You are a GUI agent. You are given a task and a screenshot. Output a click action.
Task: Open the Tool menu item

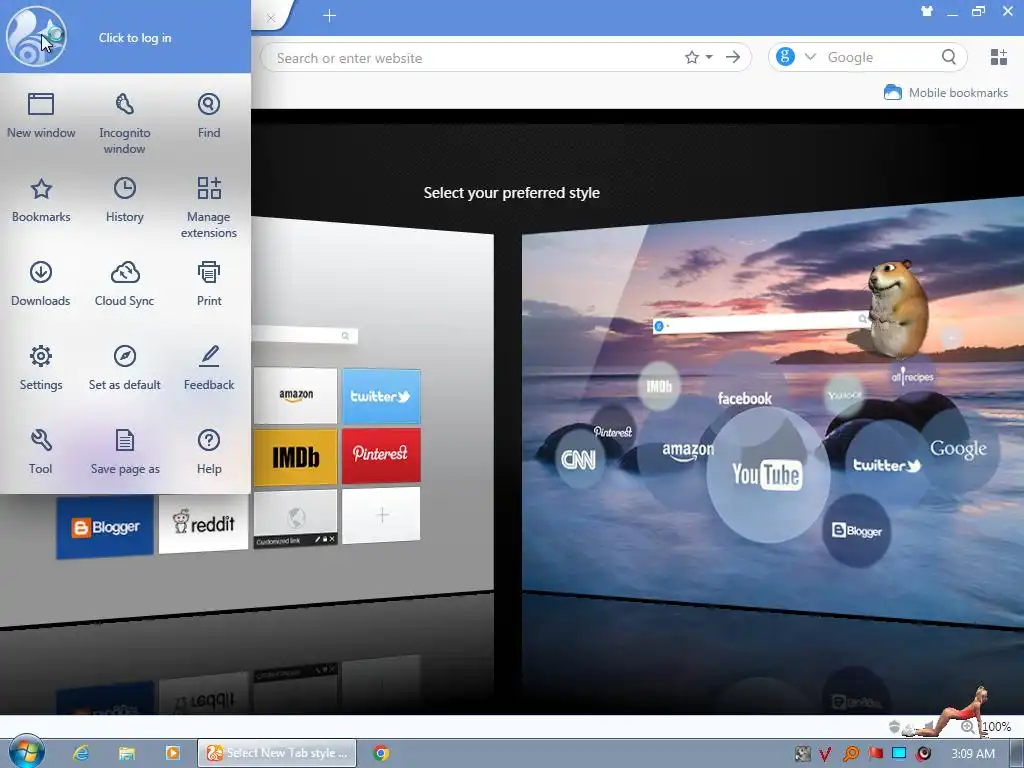(x=40, y=452)
